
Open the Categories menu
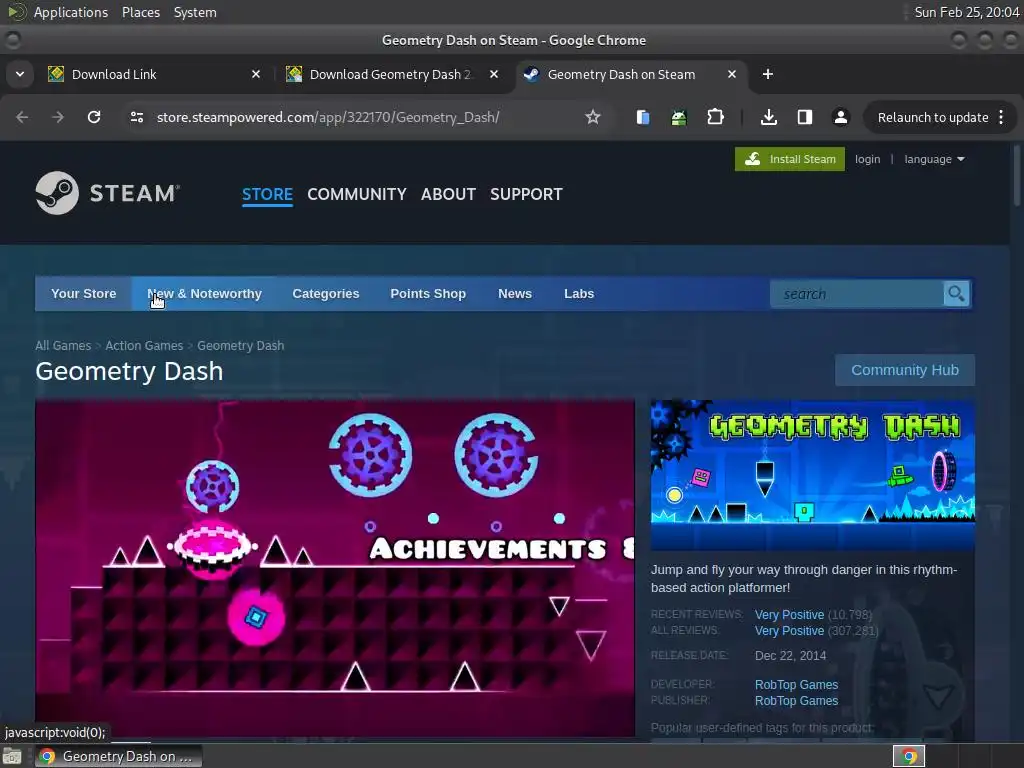coord(326,294)
